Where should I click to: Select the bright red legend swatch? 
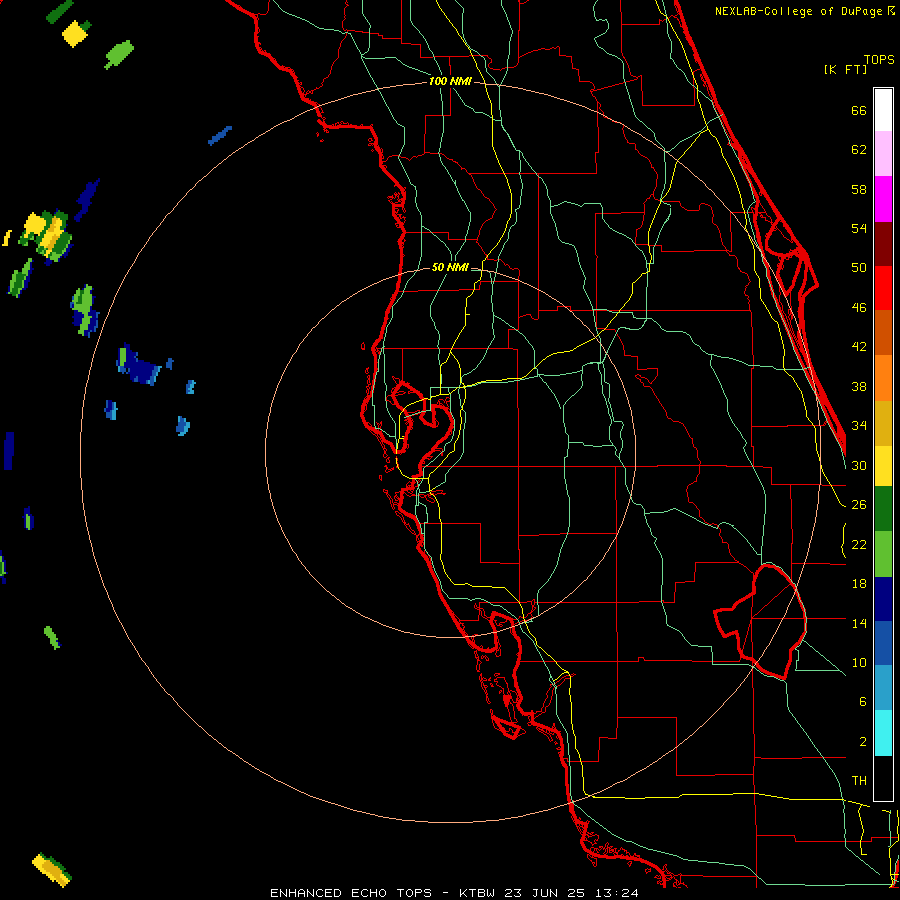tap(883, 288)
